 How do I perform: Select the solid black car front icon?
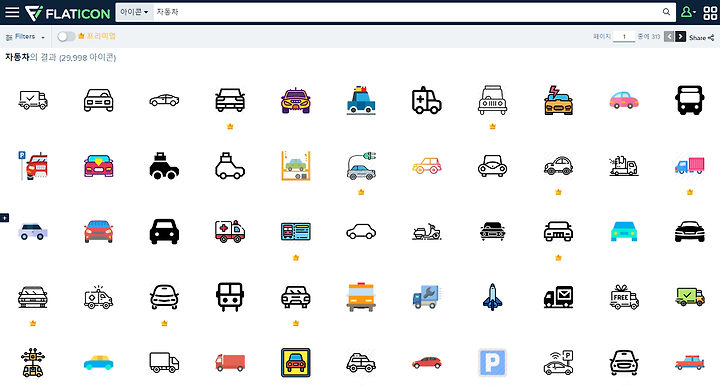(164, 231)
